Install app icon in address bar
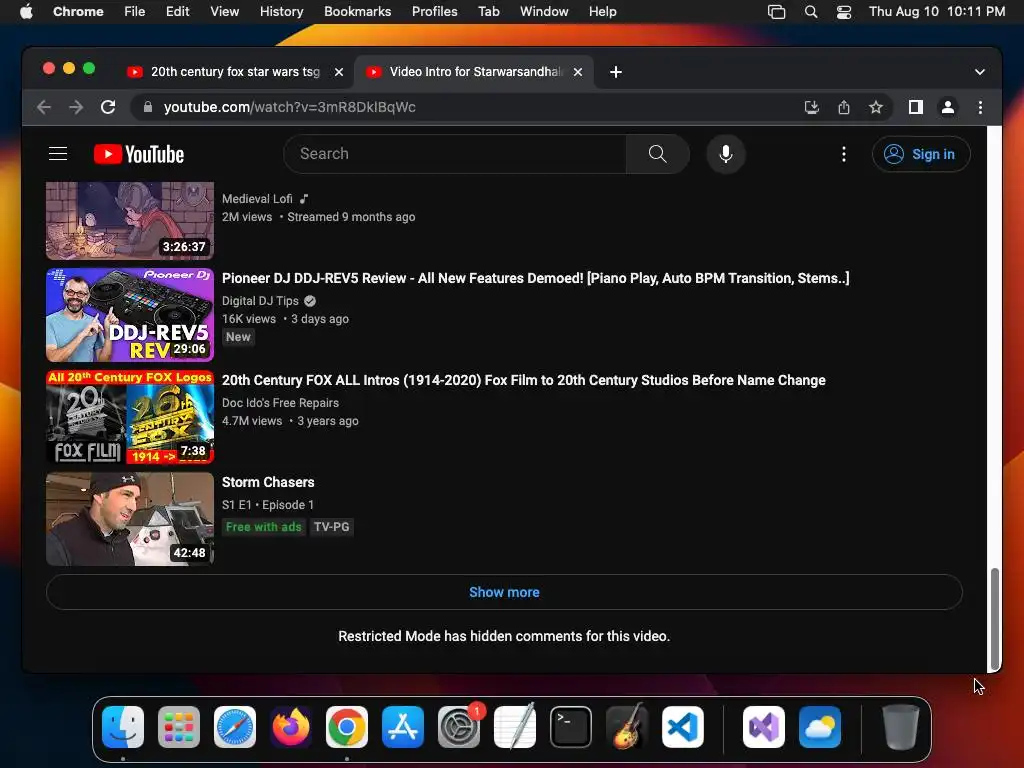Screen dimensions: 1024x768 point(812,107)
